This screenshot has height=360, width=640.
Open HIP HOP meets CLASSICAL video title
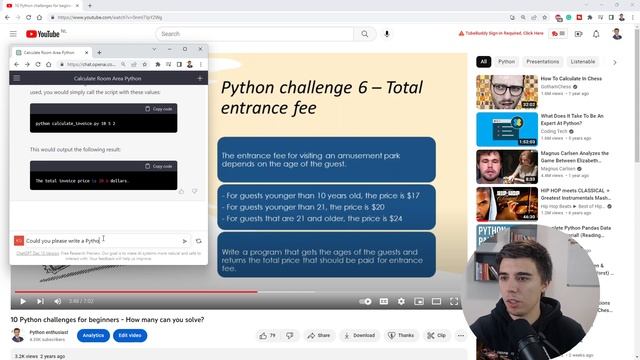pos(575,194)
